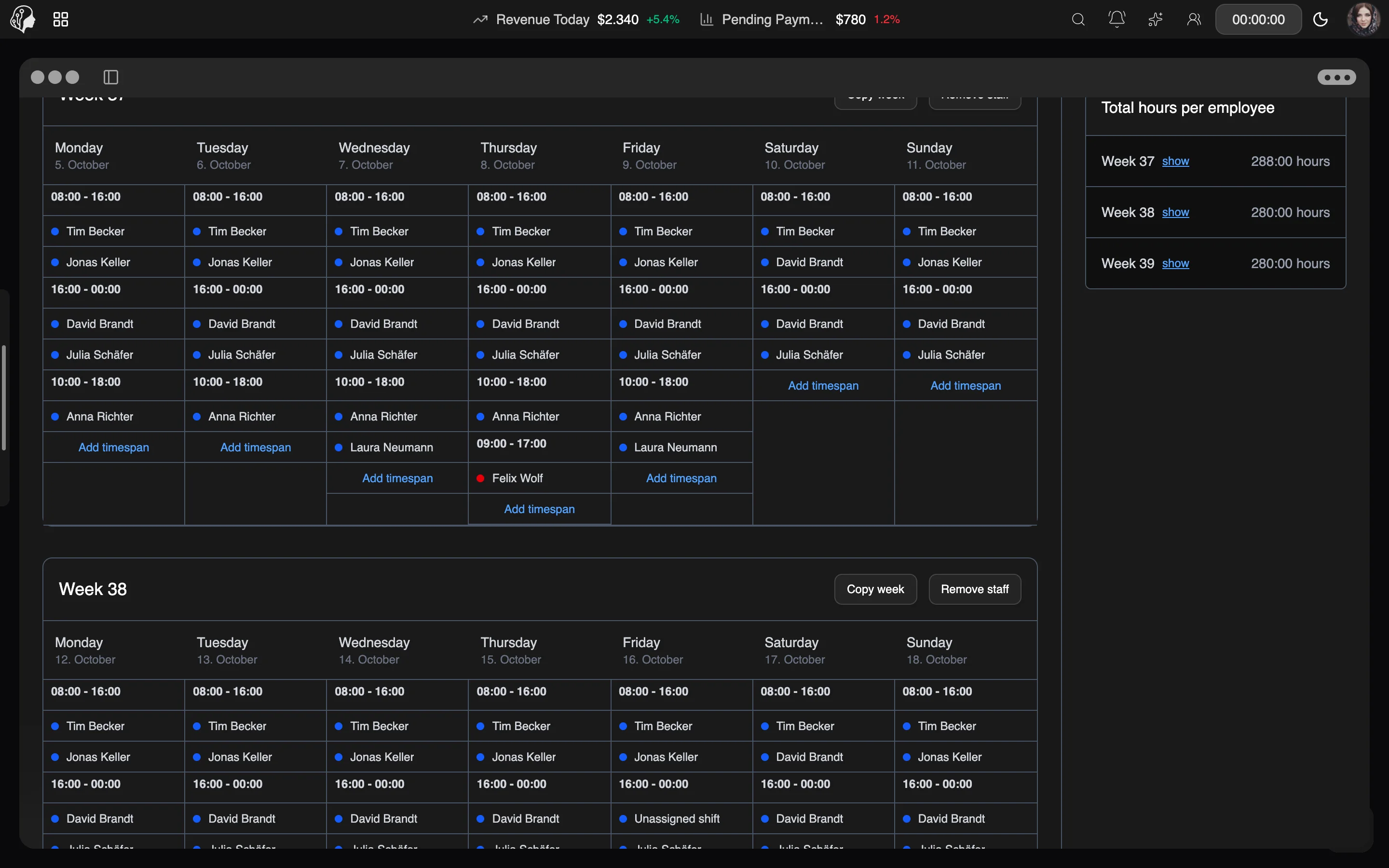Toggle the sidebar panel icon

[x=111, y=77]
